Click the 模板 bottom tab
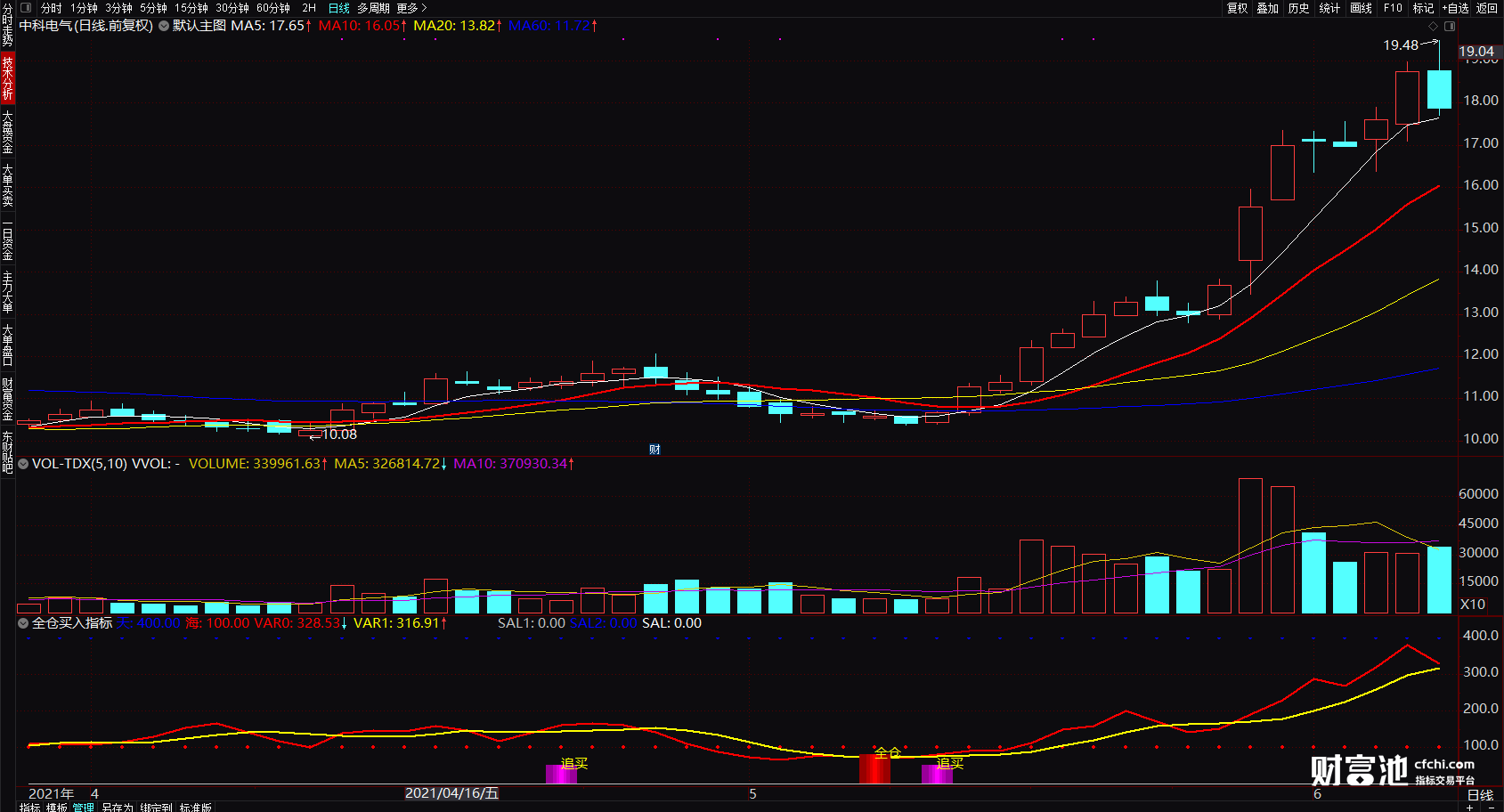The width and height of the screenshot is (1504, 812). click(x=56, y=807)
